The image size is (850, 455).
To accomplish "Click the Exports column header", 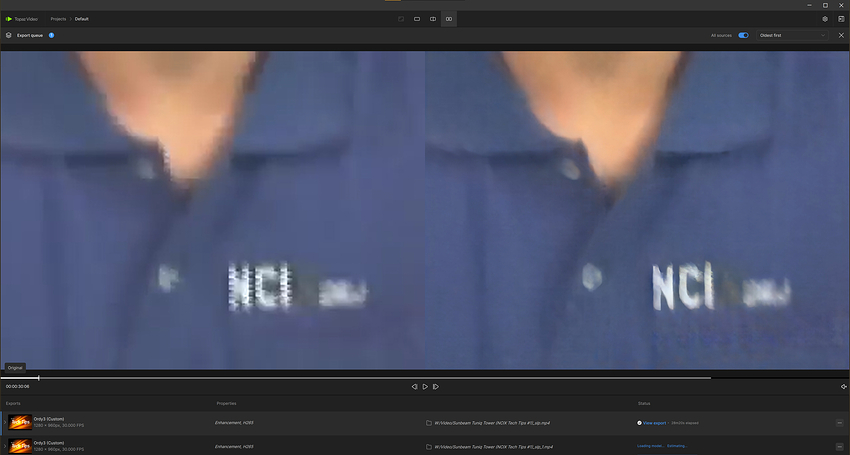I will (x=13, y=403).
